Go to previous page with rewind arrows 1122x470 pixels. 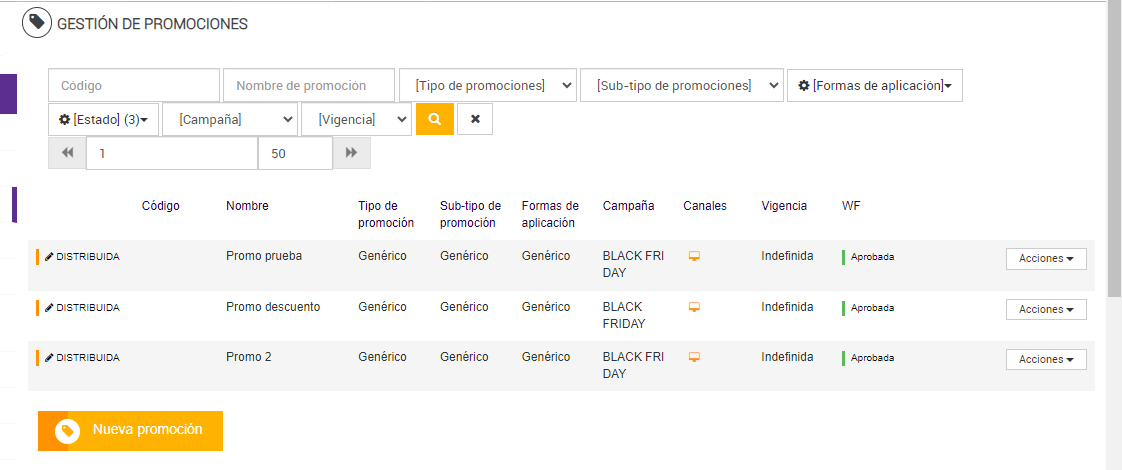click(67, 153)
